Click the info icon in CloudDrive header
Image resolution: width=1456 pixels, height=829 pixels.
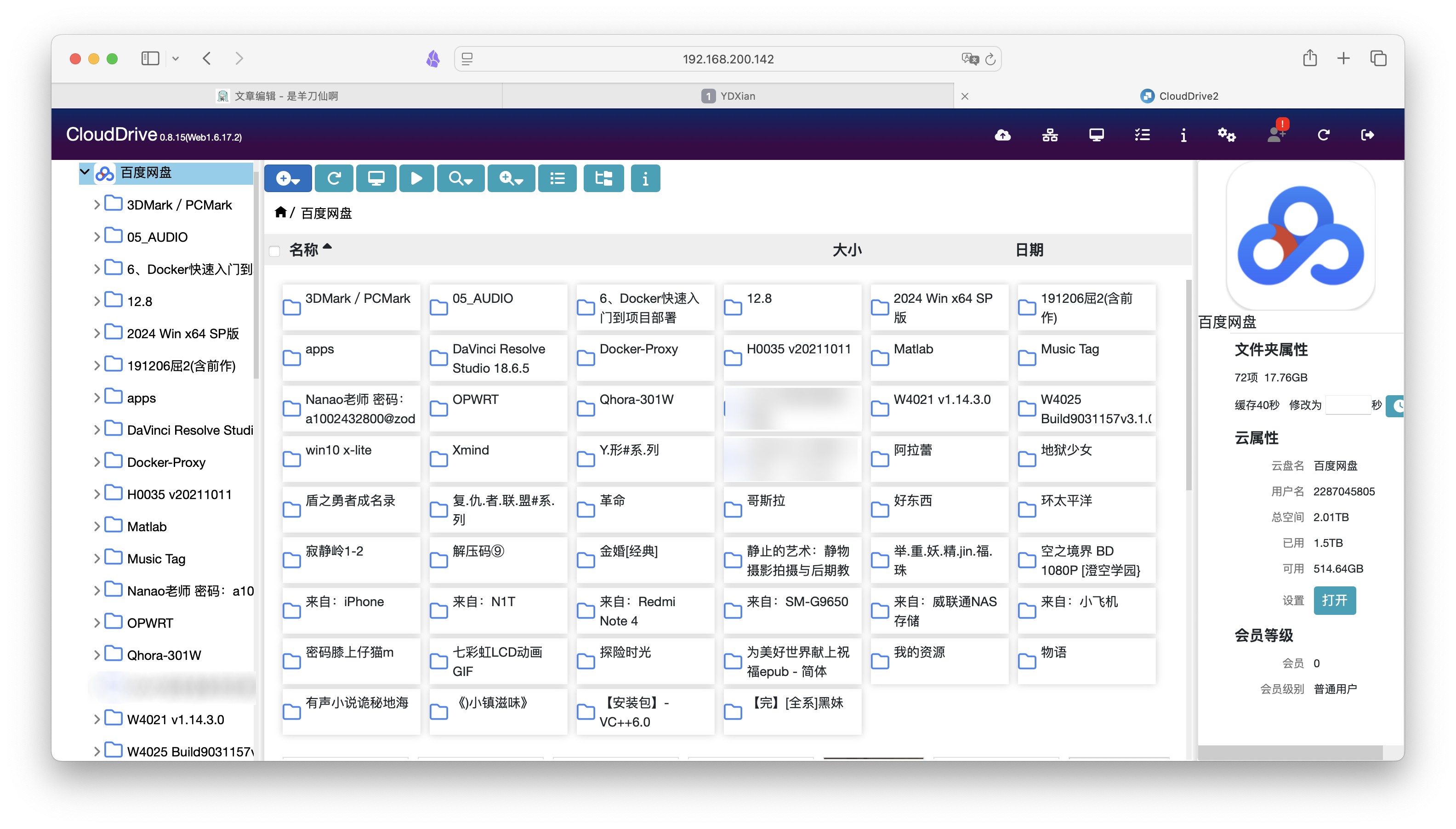tap(1183, 135)
